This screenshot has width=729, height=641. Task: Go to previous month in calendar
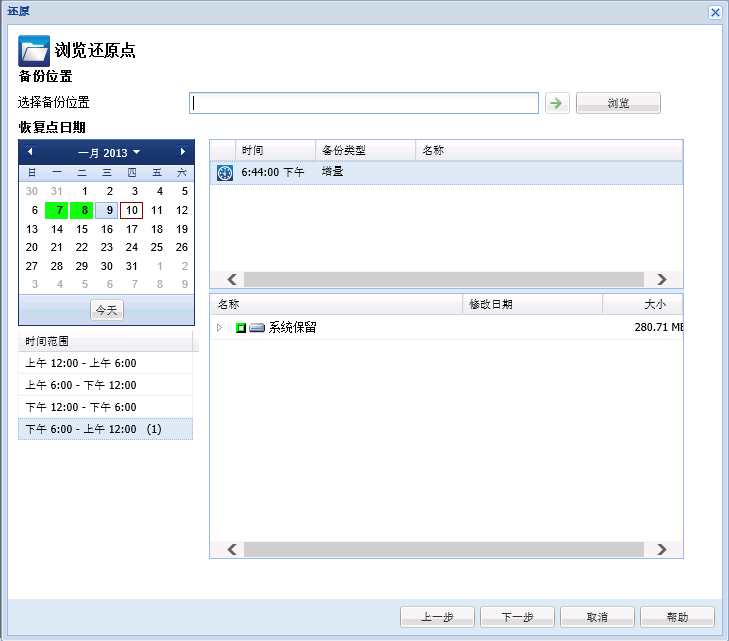[x=30, y=152]
